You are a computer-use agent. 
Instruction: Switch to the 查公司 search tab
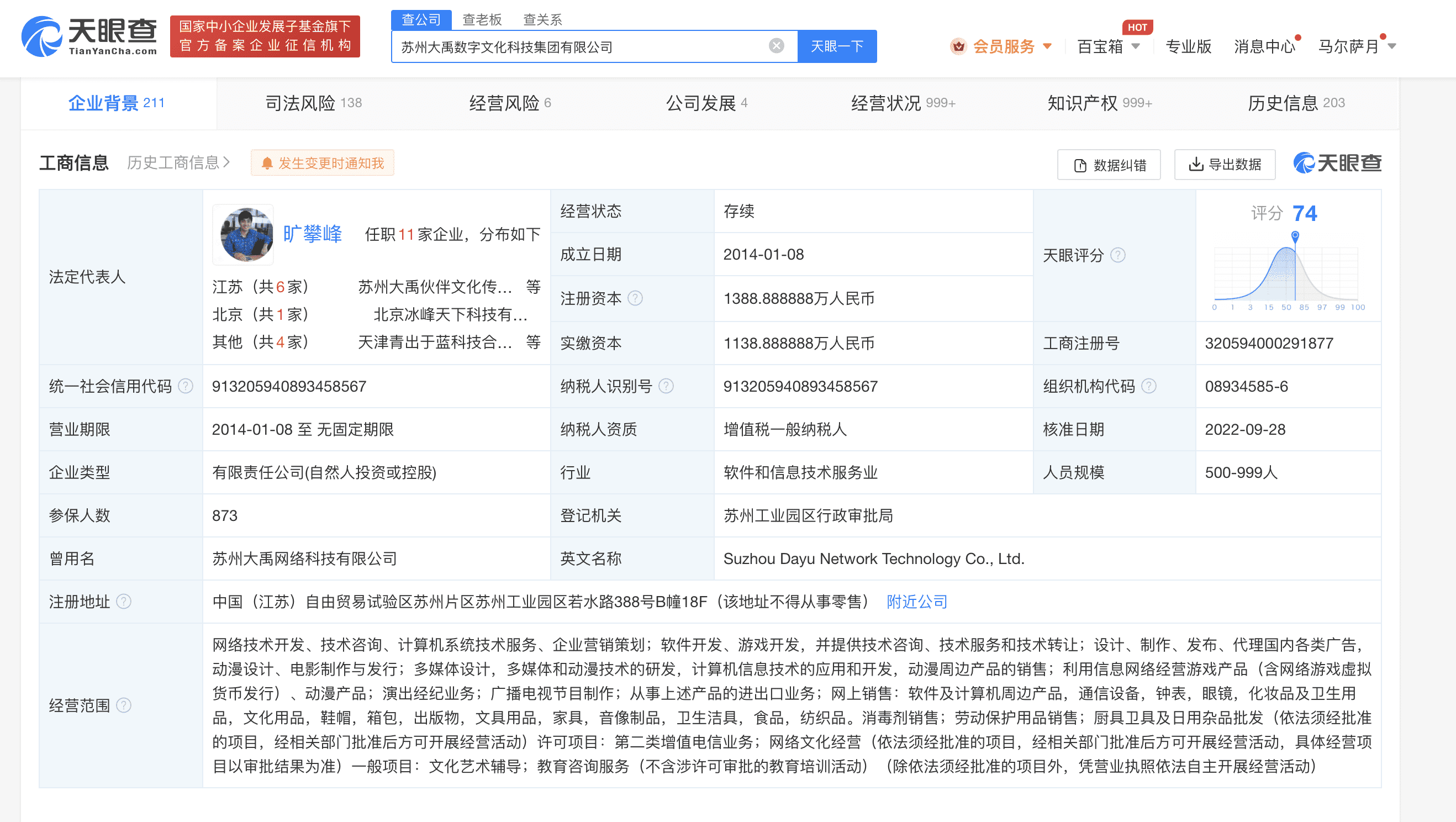[421, 20]
